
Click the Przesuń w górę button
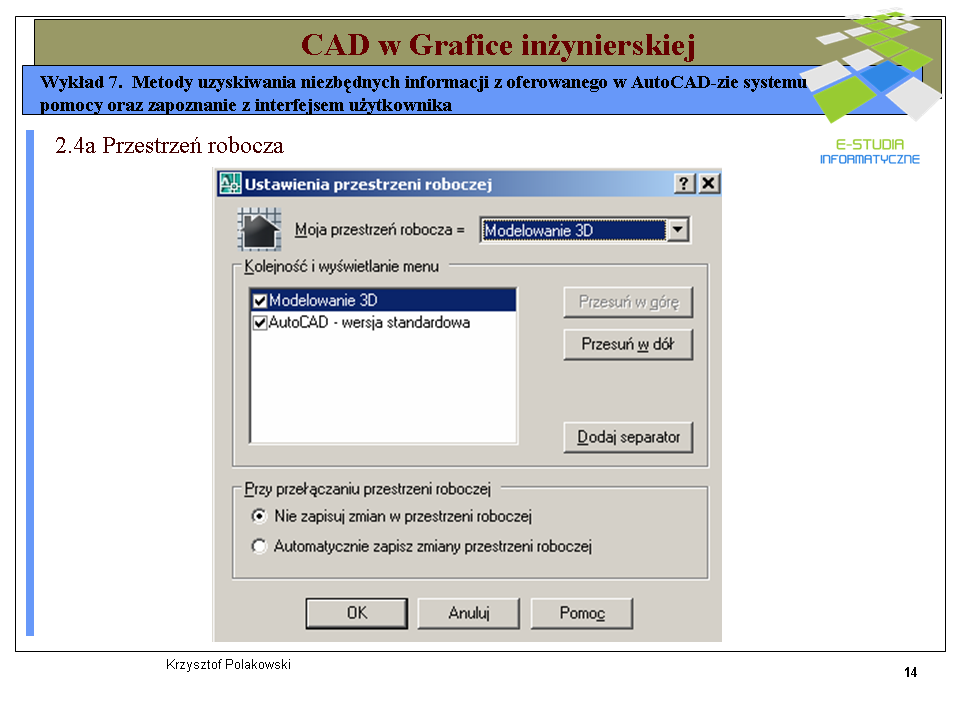tap(628, 302)
